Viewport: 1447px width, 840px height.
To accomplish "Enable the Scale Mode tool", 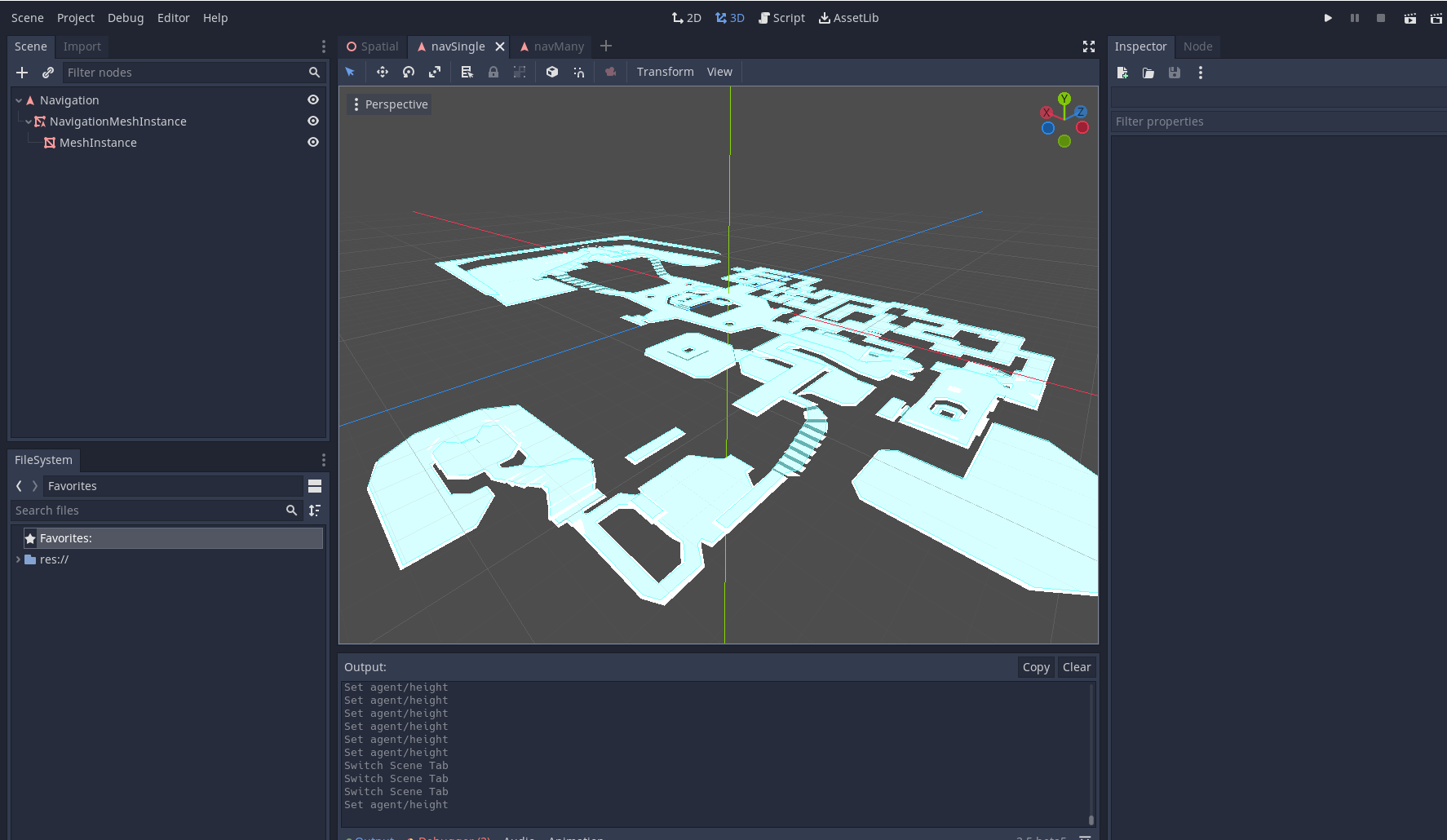I will coord(435,72).
